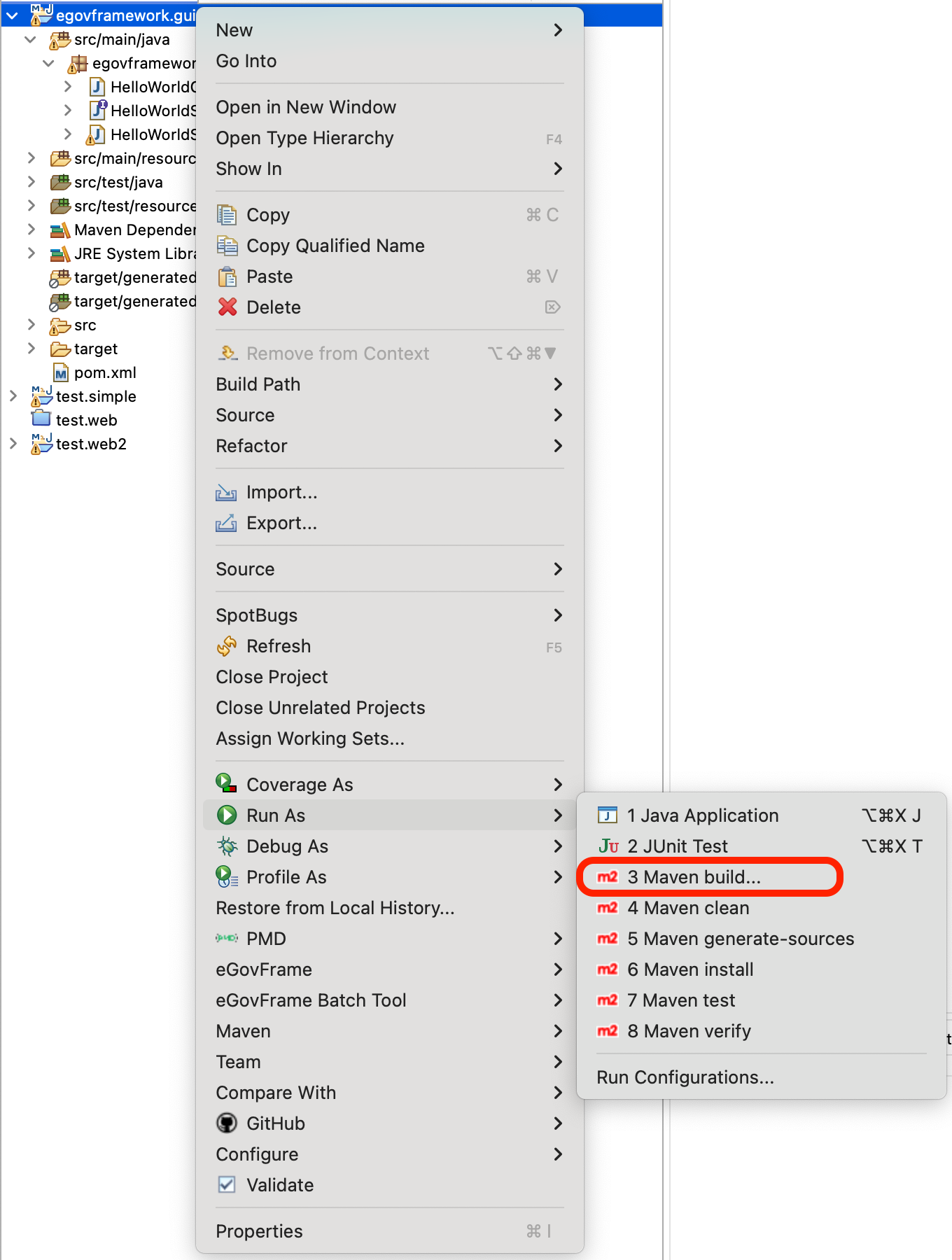Toggle the Validate checkbox
This screenshot has height=1260, width=952.
pyautogui.click(x=227, y=1185)
